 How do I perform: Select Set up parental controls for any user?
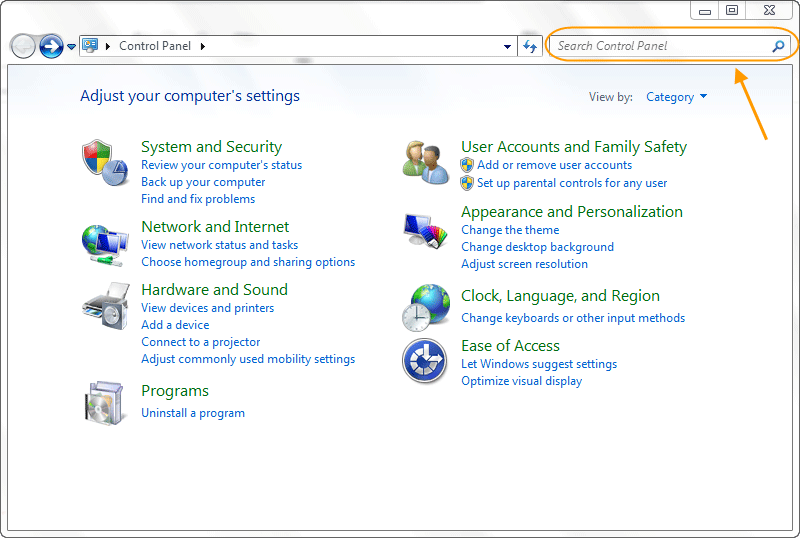point(572,183)
